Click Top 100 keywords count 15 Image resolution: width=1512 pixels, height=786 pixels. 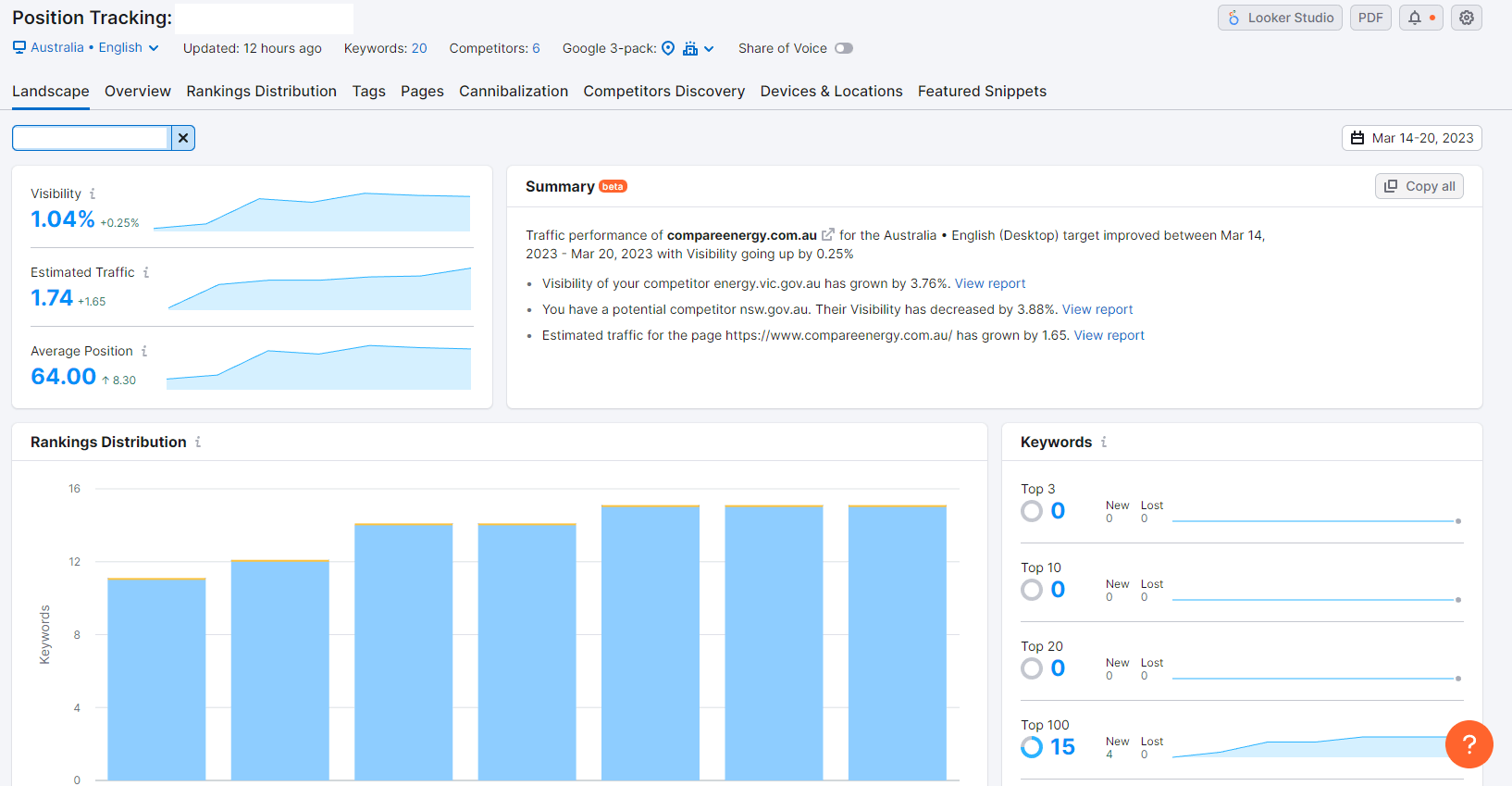[1062, 747]
